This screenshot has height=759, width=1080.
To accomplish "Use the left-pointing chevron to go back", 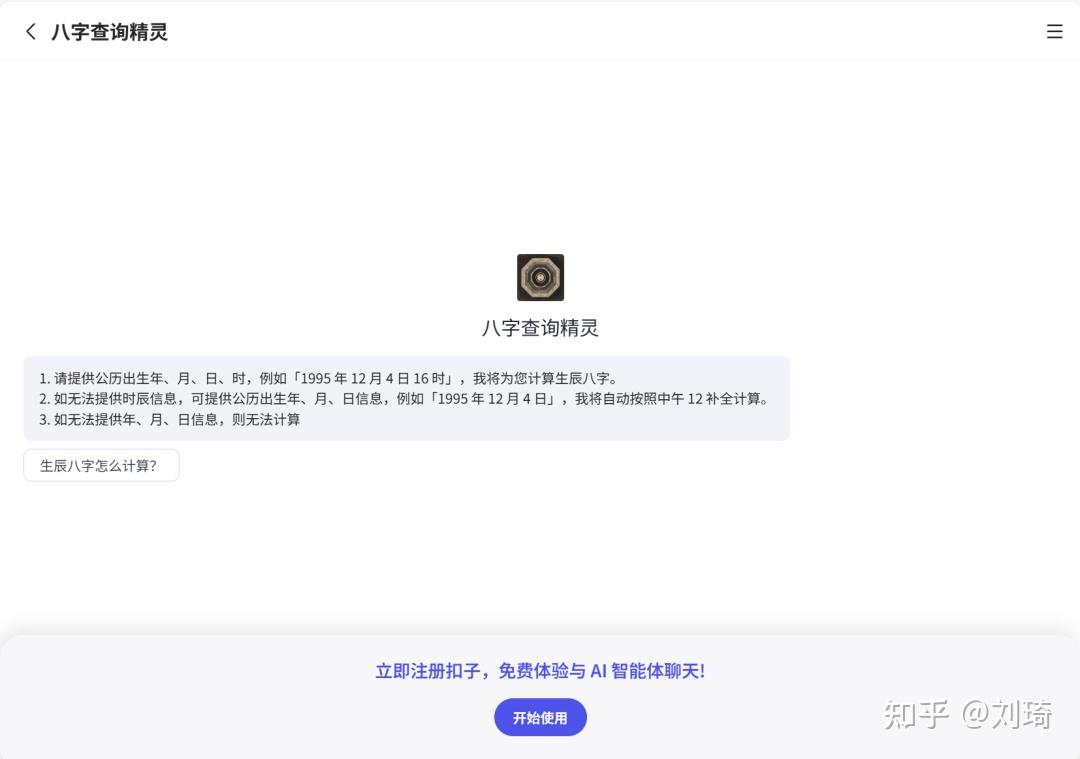I will click(x=30, y=31).
